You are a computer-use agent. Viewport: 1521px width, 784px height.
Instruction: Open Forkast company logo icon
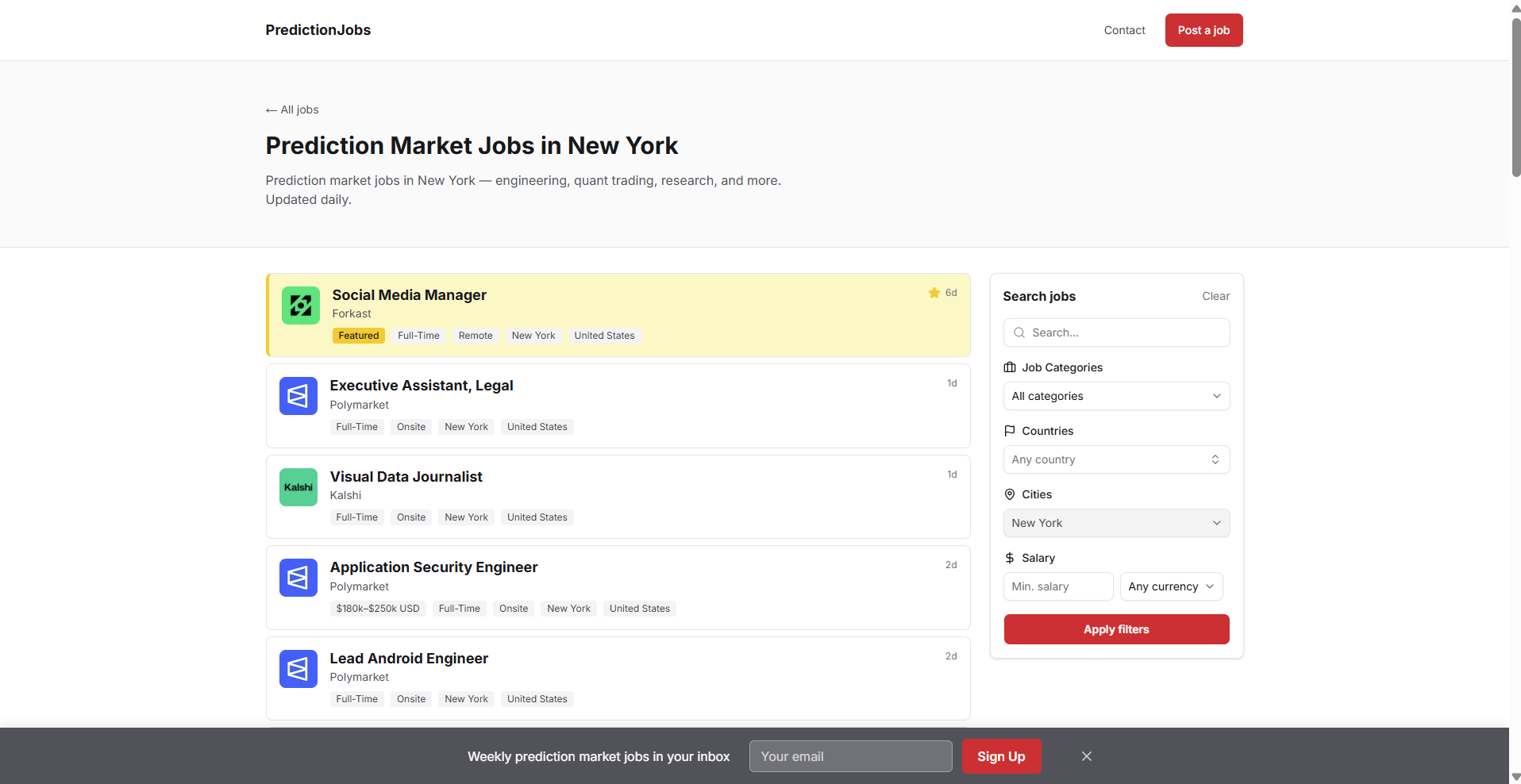tap(301, 306)
